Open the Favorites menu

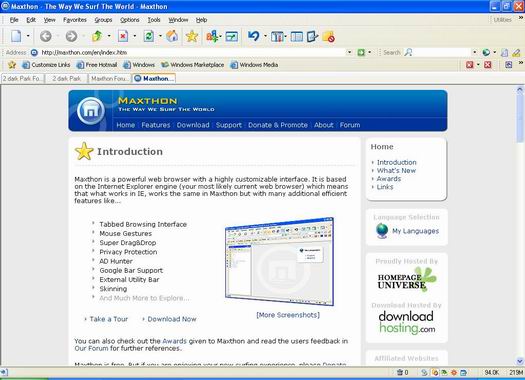[75, 20]
